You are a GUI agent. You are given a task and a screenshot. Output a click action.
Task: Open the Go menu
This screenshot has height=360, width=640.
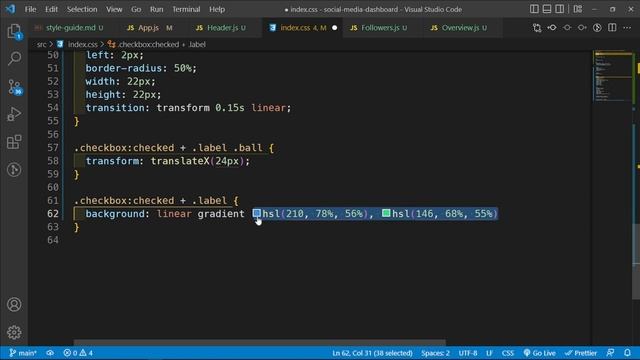click(136, 9)
